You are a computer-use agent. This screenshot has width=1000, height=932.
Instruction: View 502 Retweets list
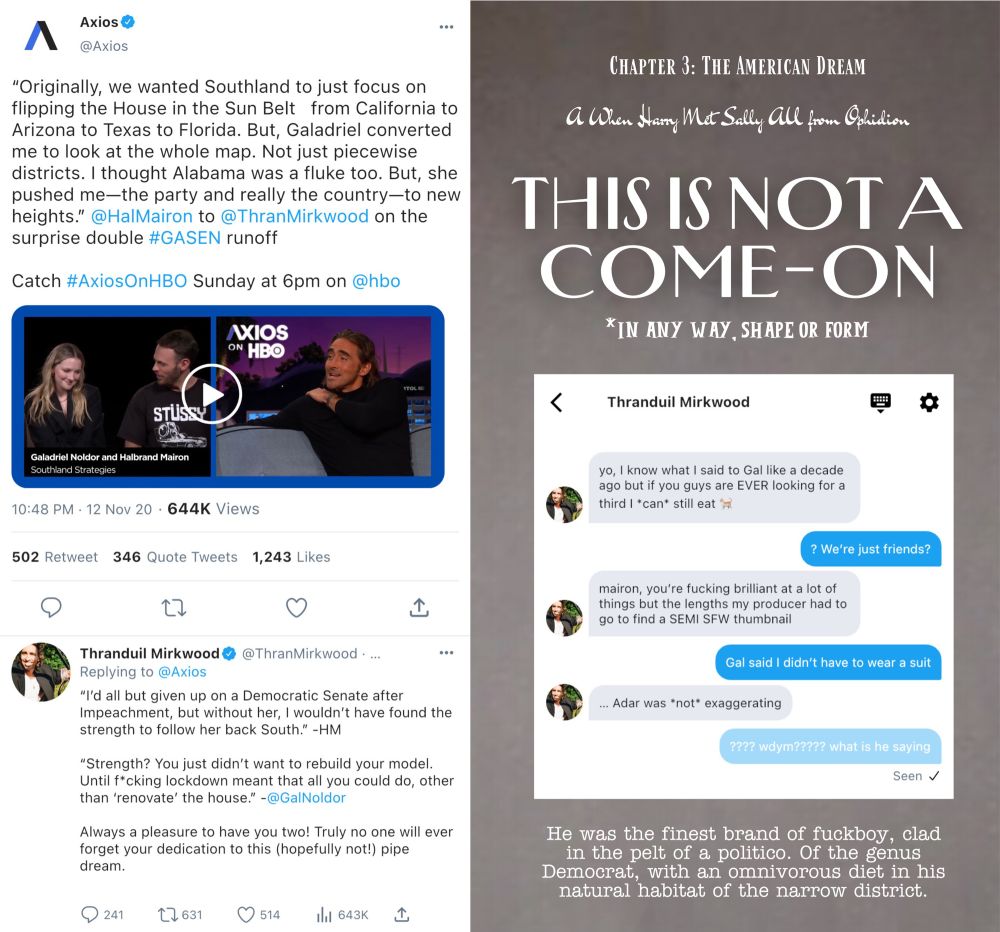point(55,557)
